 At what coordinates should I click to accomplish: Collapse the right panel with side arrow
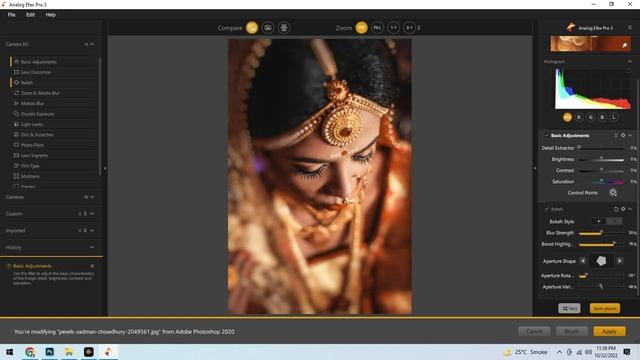[535, 168]
